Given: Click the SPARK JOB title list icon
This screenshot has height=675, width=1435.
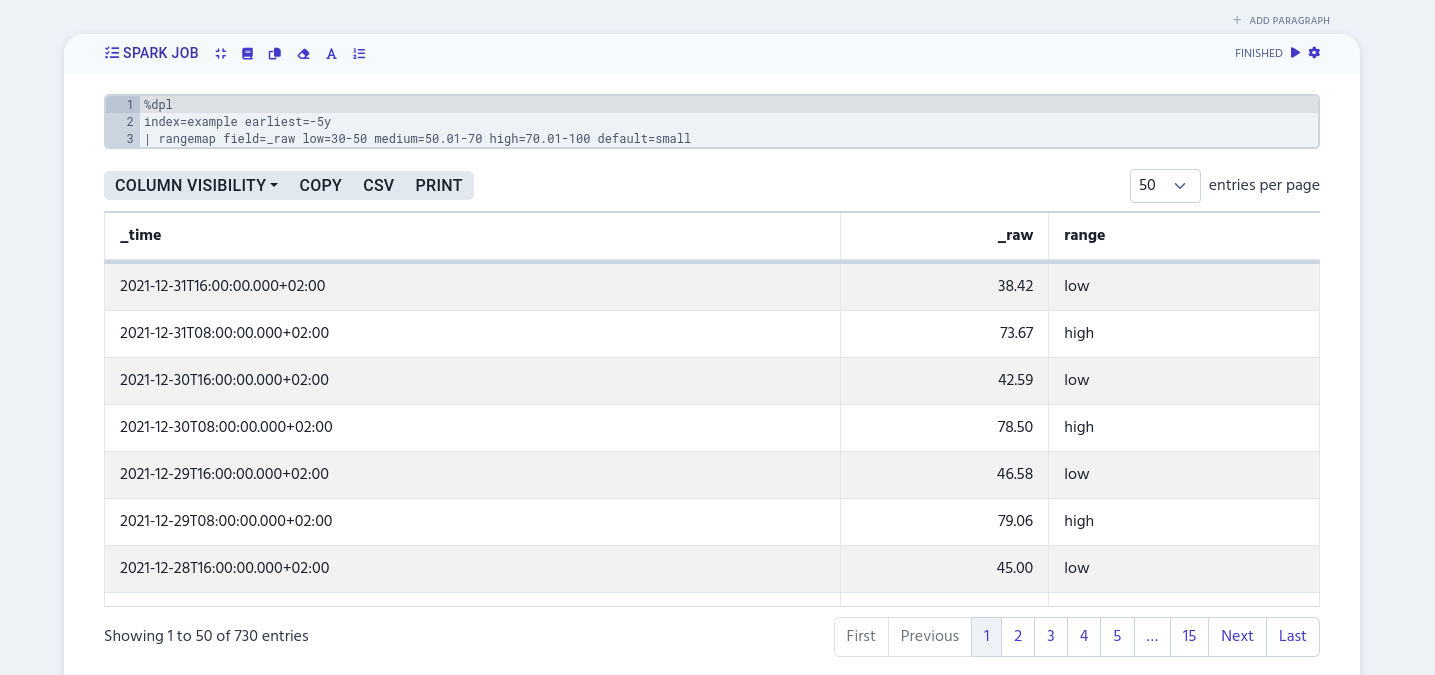Looking at the screenshot, I should click(x=111, y=53).
